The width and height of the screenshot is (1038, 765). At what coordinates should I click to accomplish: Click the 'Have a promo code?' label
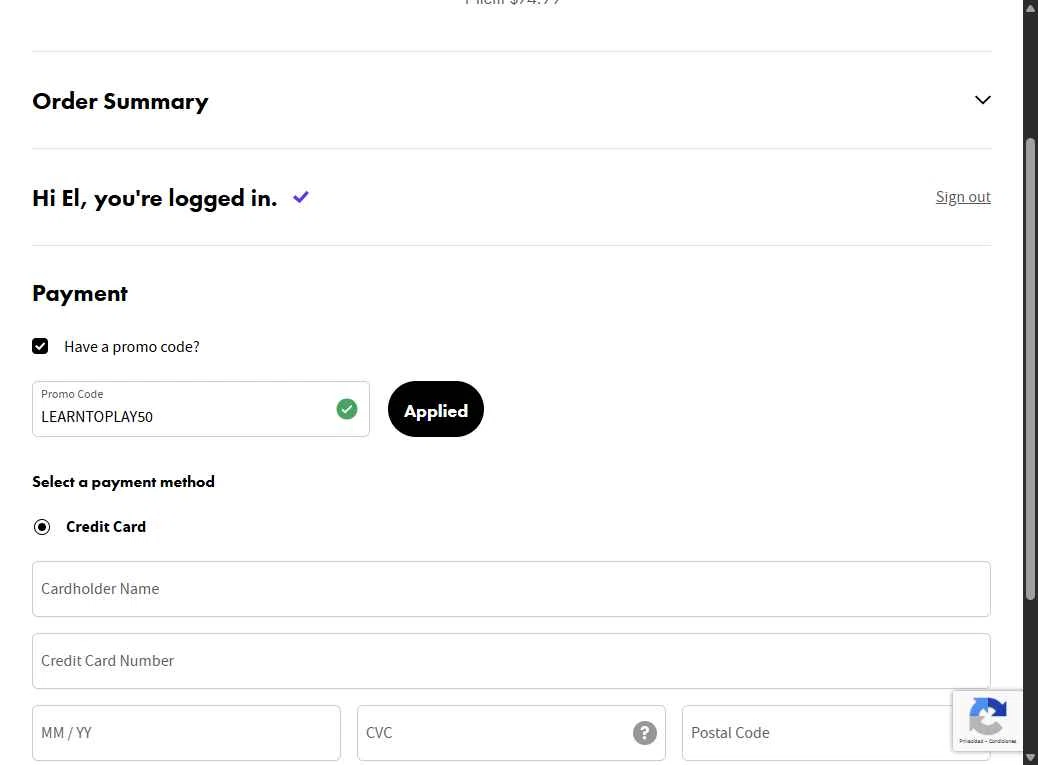(x=132, y=347)
